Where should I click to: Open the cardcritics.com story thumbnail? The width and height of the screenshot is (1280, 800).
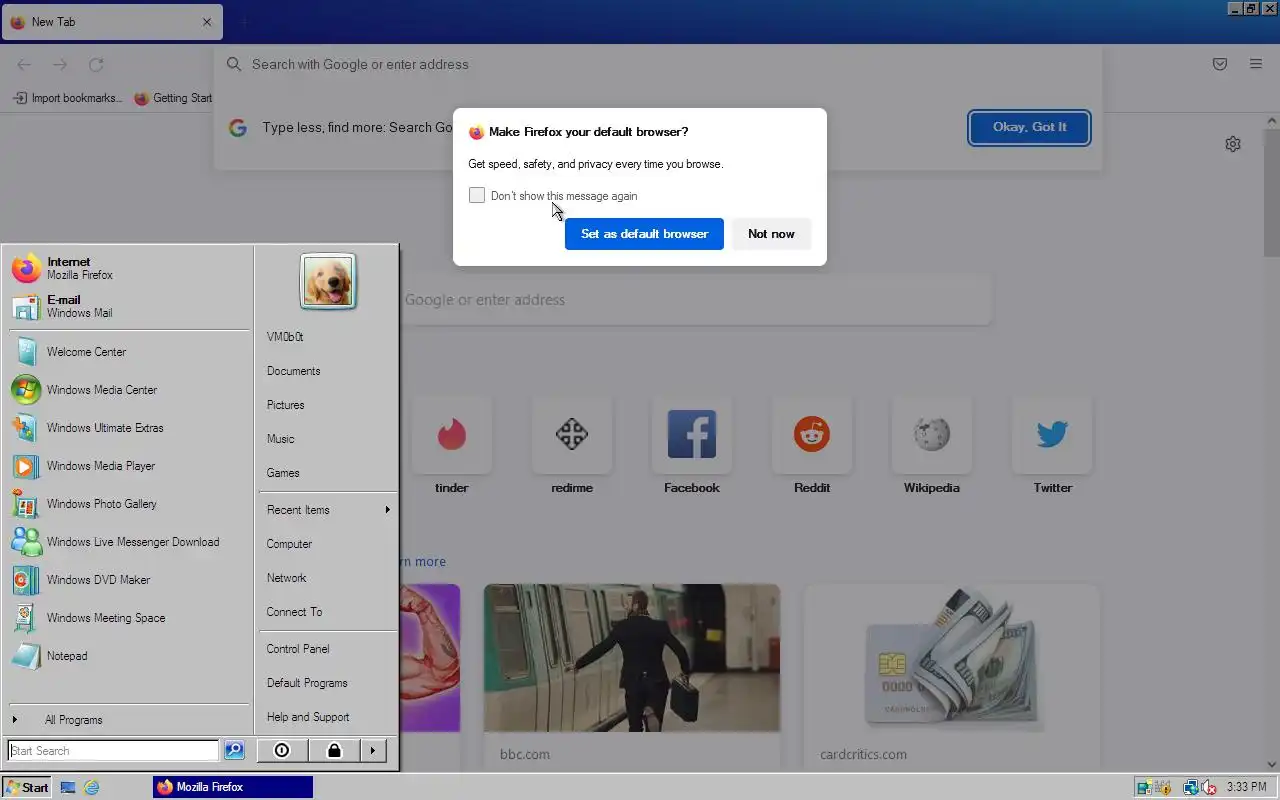(x=952, y=658)
